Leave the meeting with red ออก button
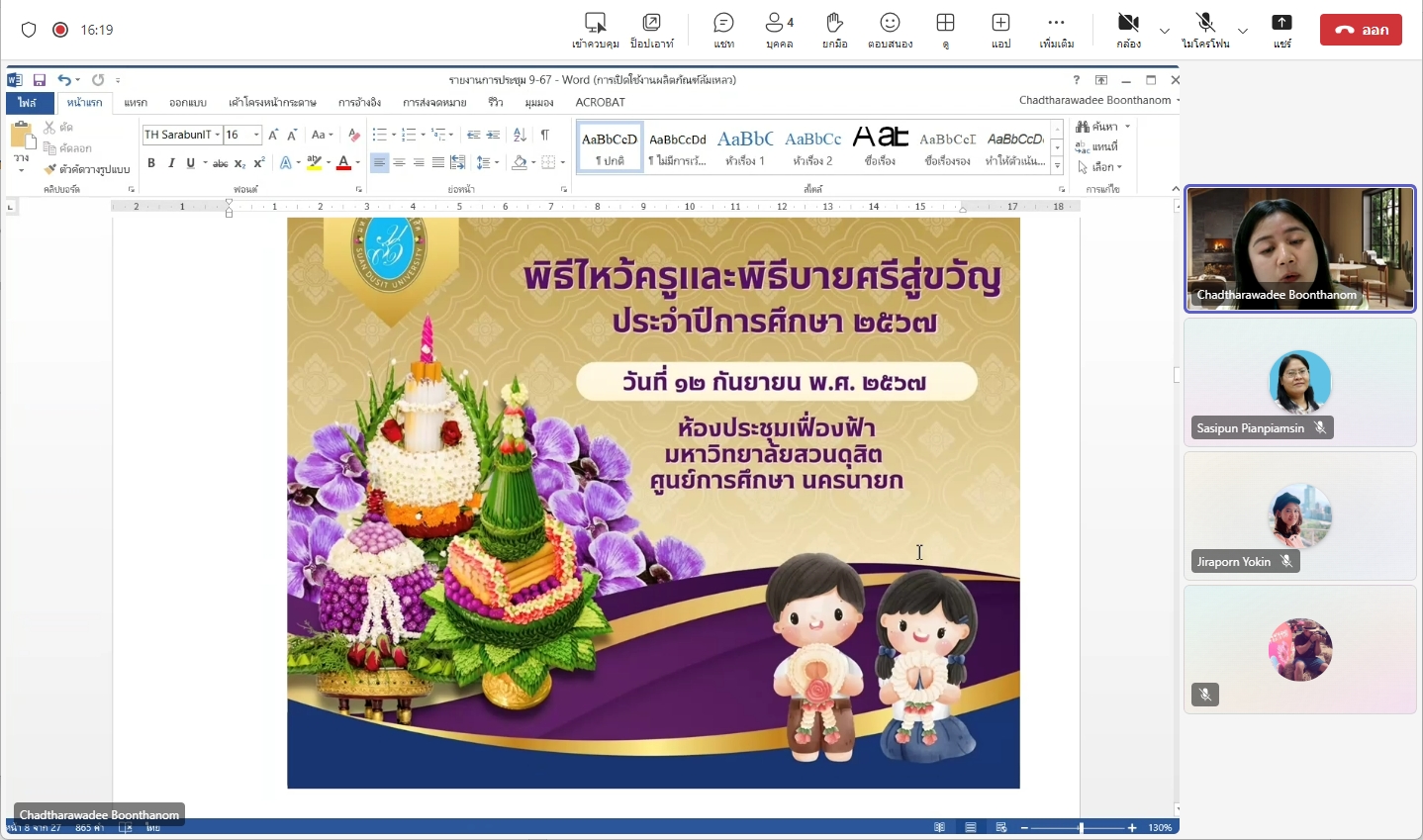Screen dimensions: 1423x840 (1361, 30)
